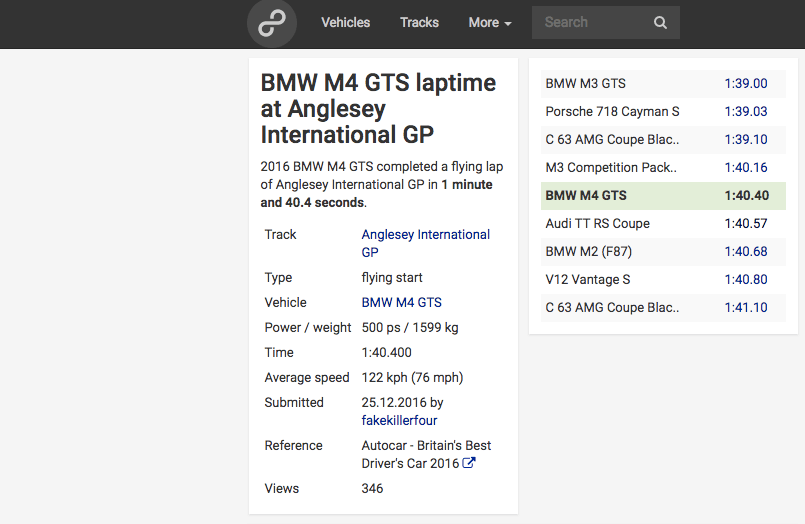Click the Porsche 718 Cayman S name
This screenshot has width=805, height=524.
612,111
